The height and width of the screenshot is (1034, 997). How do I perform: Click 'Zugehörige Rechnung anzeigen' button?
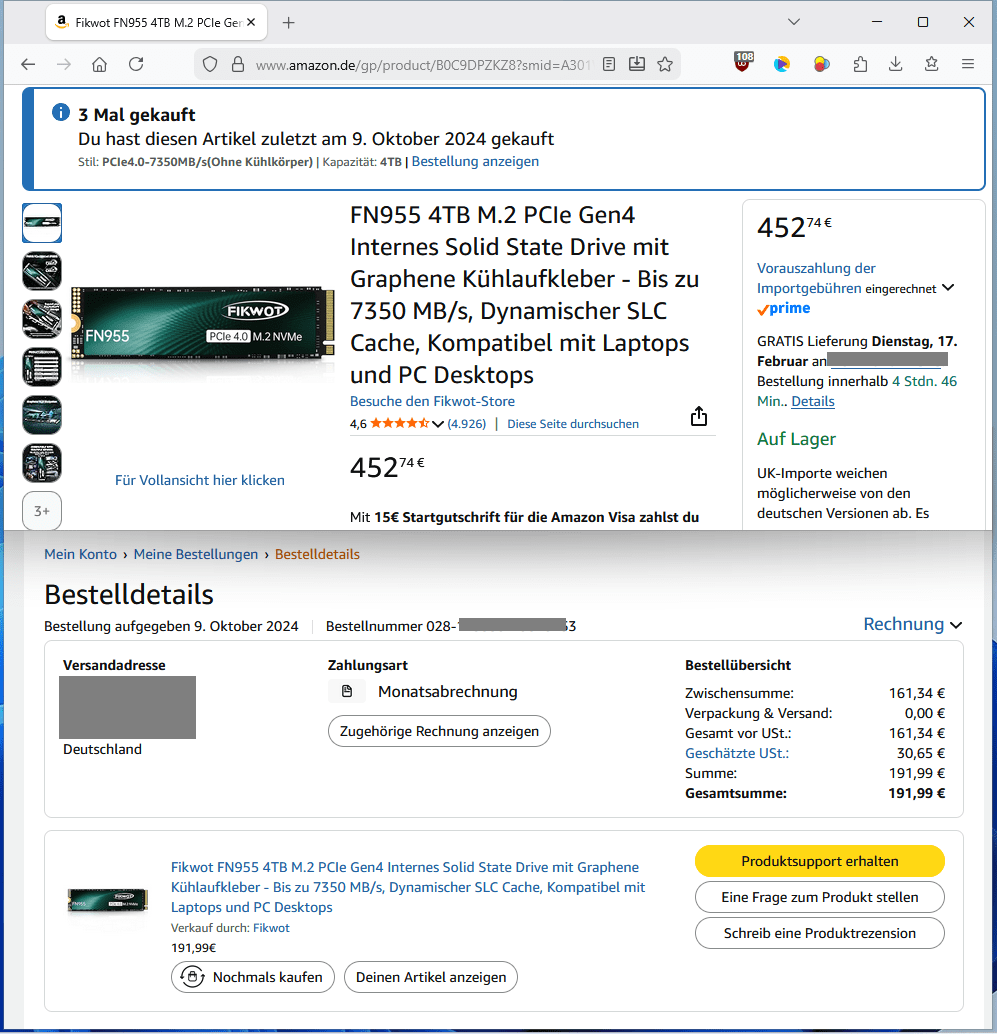(x=439, y=731)
